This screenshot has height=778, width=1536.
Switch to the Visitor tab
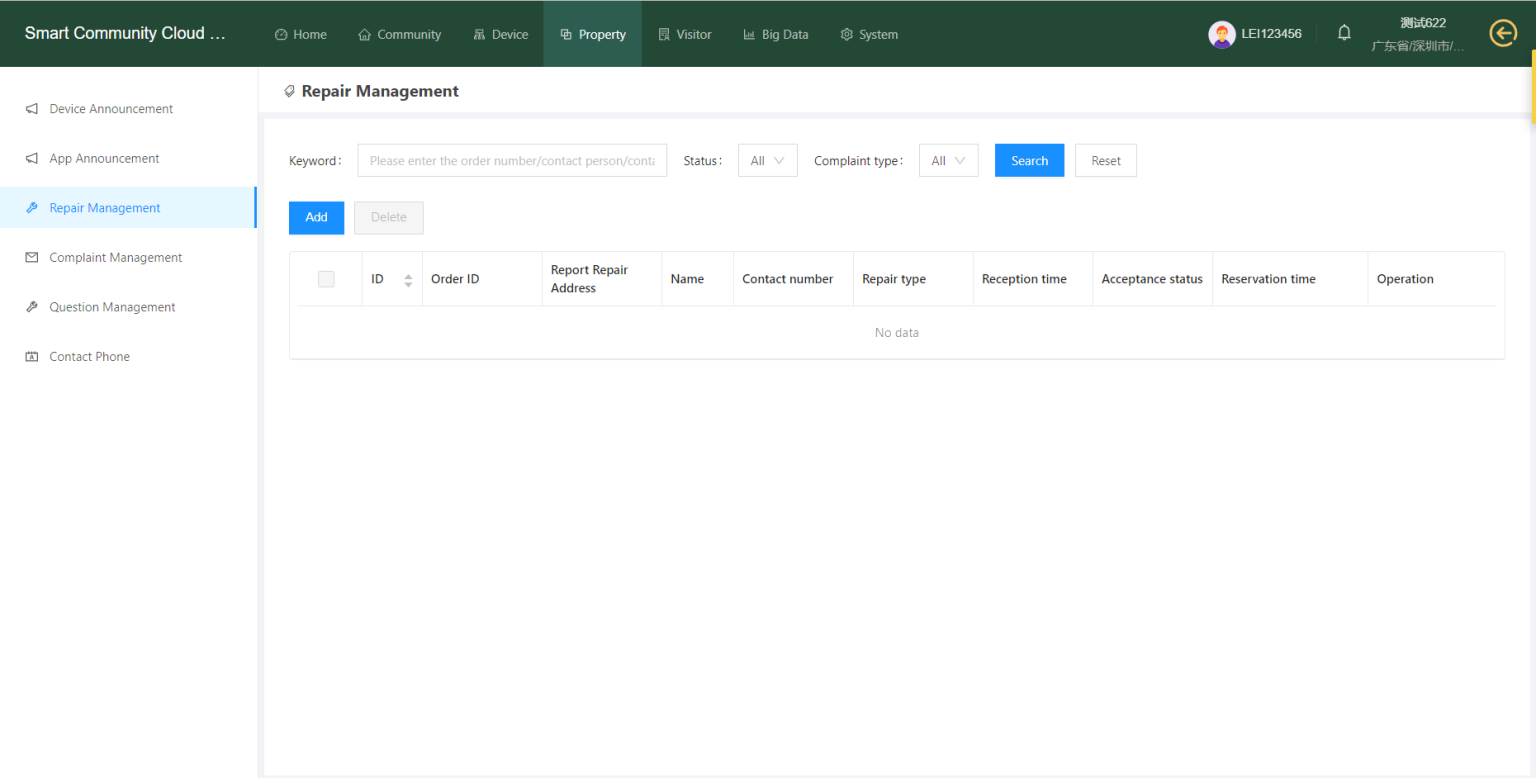685,34
